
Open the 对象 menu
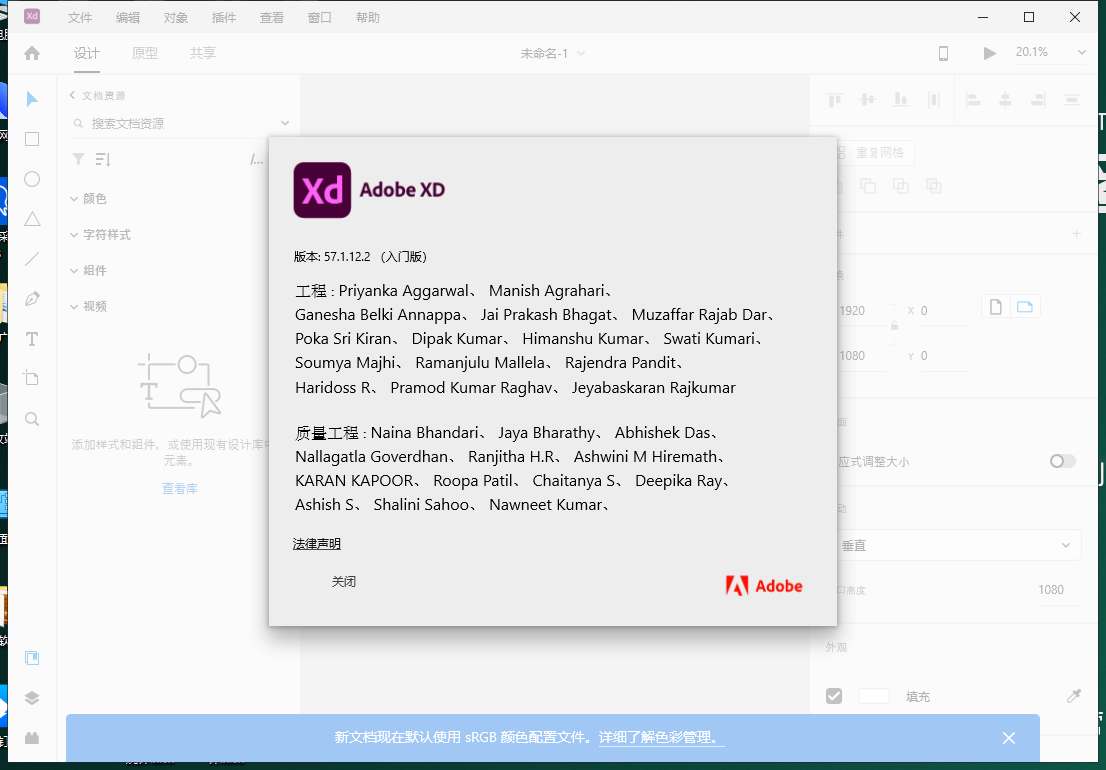[x=176, y=18]
